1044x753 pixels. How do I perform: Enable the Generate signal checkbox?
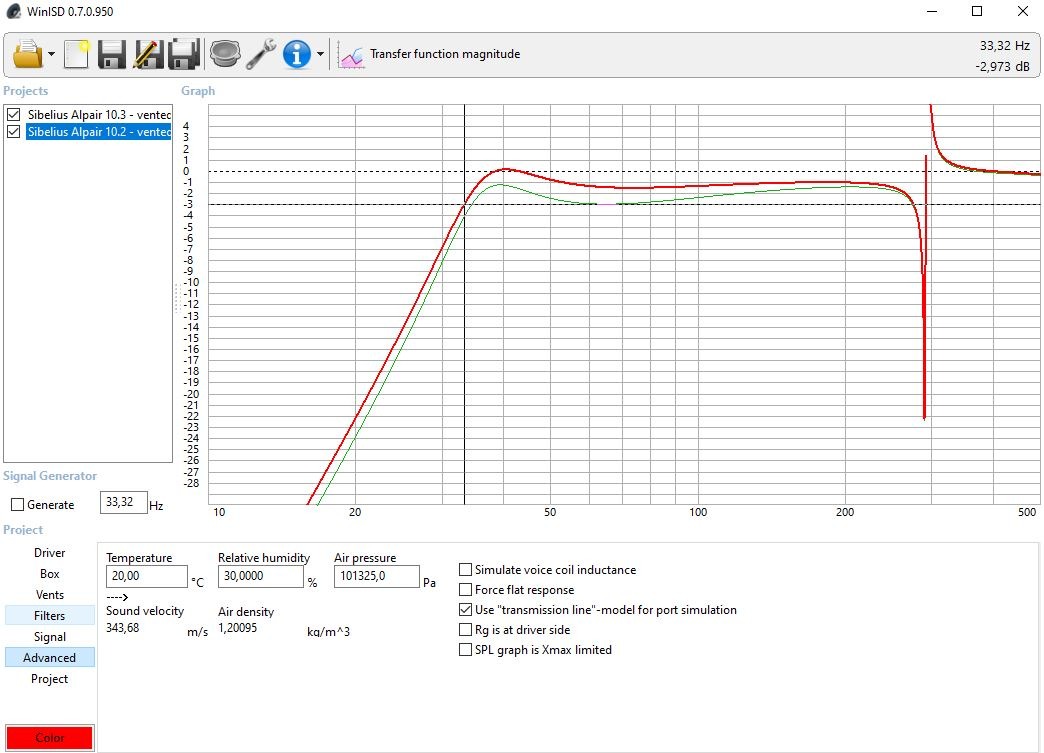point(18,505)
